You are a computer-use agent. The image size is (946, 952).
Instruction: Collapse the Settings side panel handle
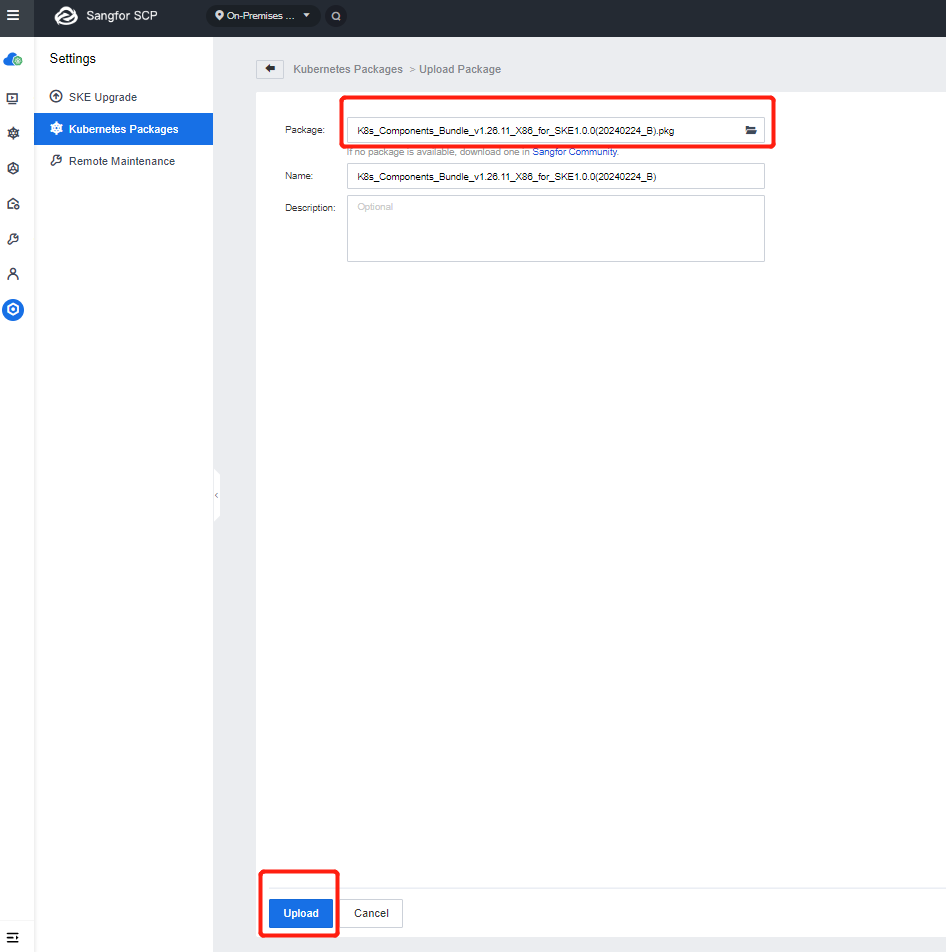(217, 495)
